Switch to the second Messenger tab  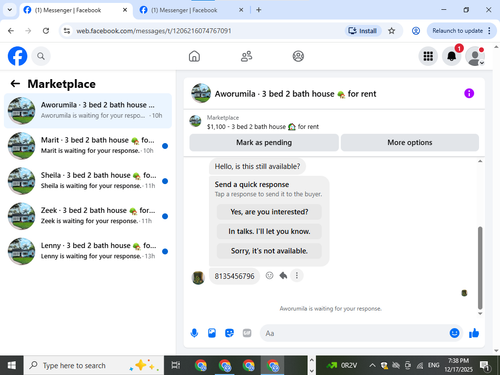pyautogui.click(x=184, y=10)
